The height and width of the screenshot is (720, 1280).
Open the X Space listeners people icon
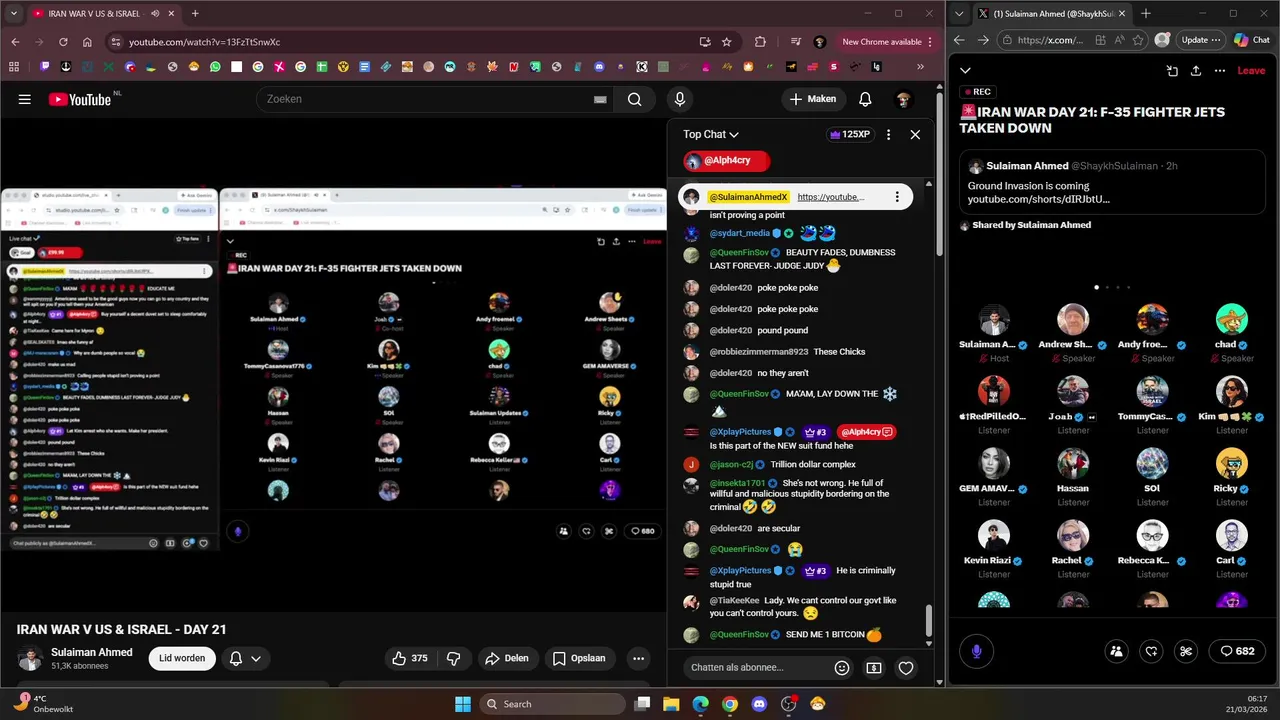click(1116, 651)
